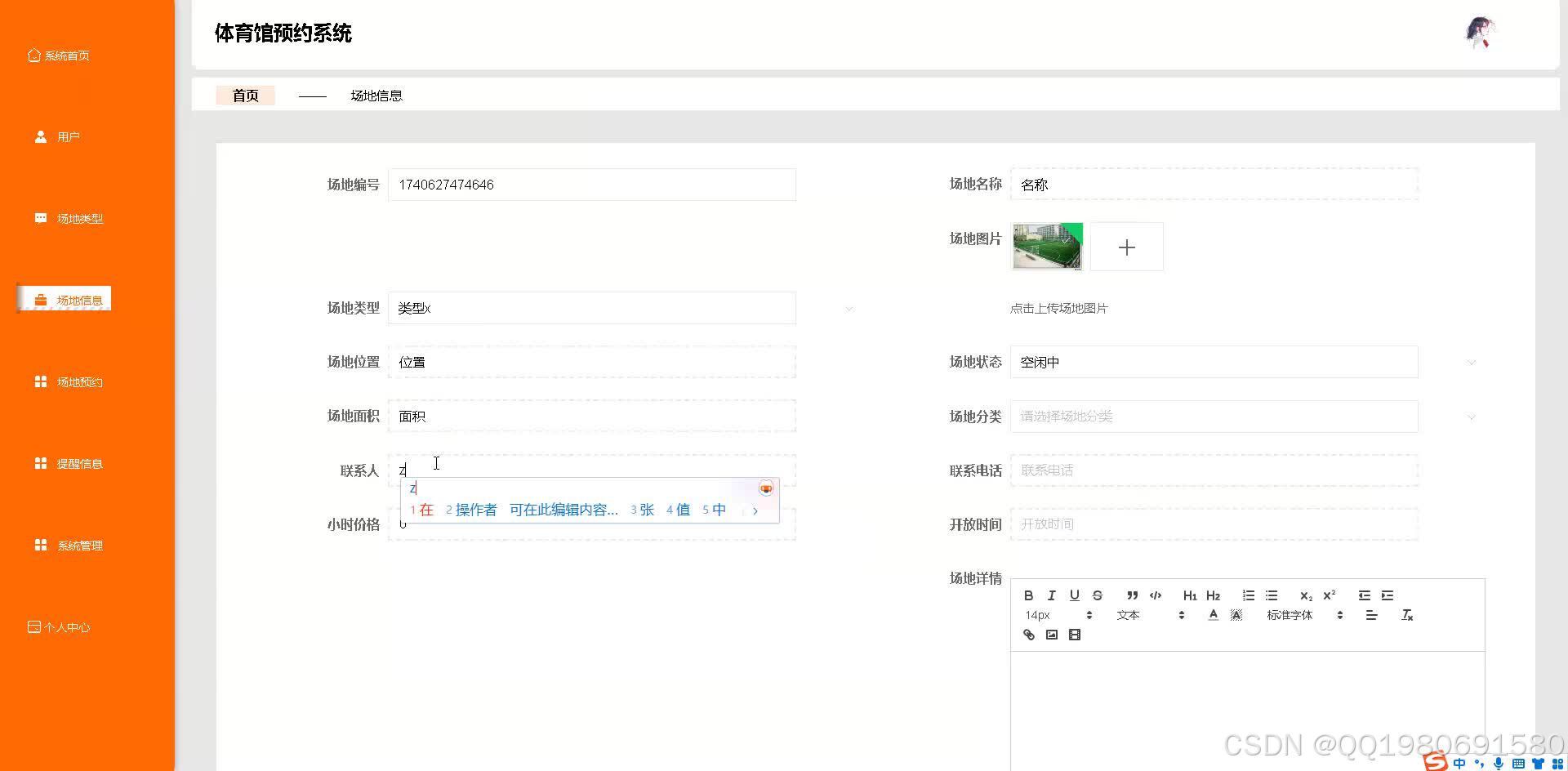Activate the Sogou voice input microphone icon

(x=1499, y=762)
